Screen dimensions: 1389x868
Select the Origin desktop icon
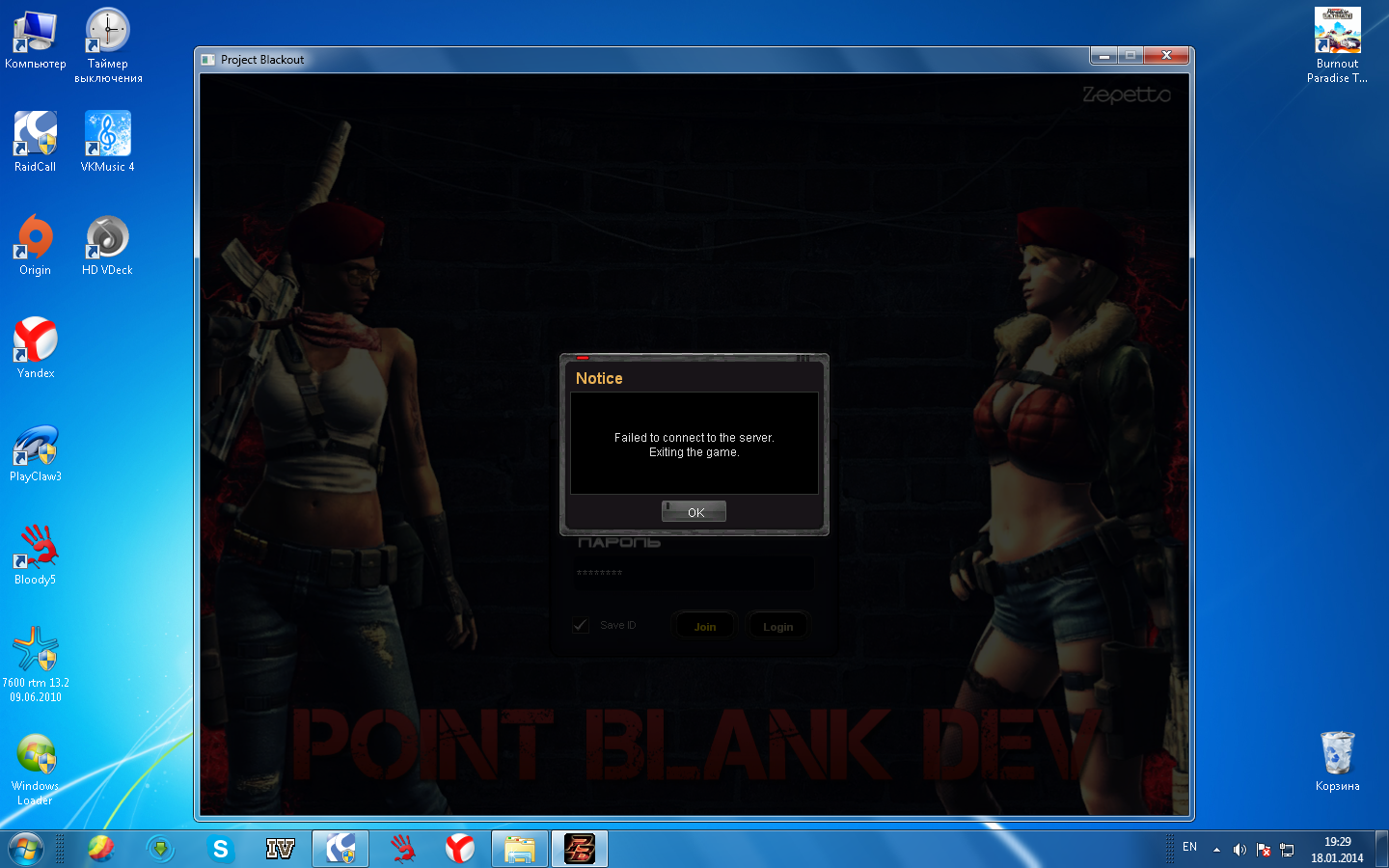pos(36,245)
